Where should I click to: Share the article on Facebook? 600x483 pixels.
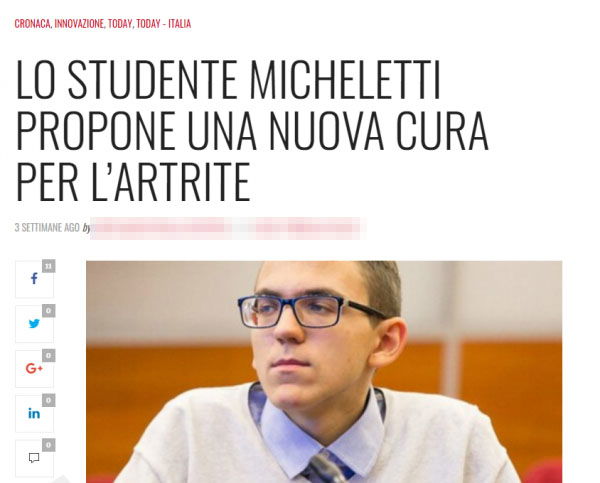click(34, 279)
